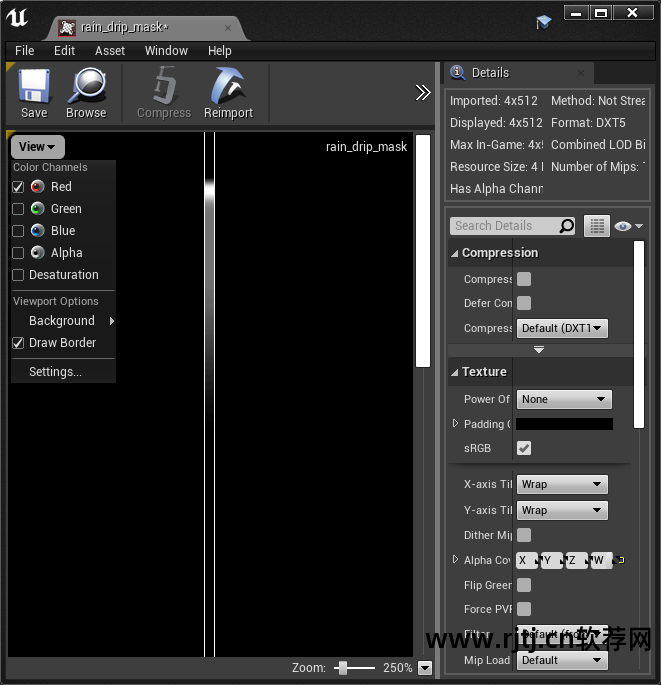The height and width of the screenshot is (685, 661).
Task: Toggle the Force PVRTC4 checkbox
Action: click(524, 609)
